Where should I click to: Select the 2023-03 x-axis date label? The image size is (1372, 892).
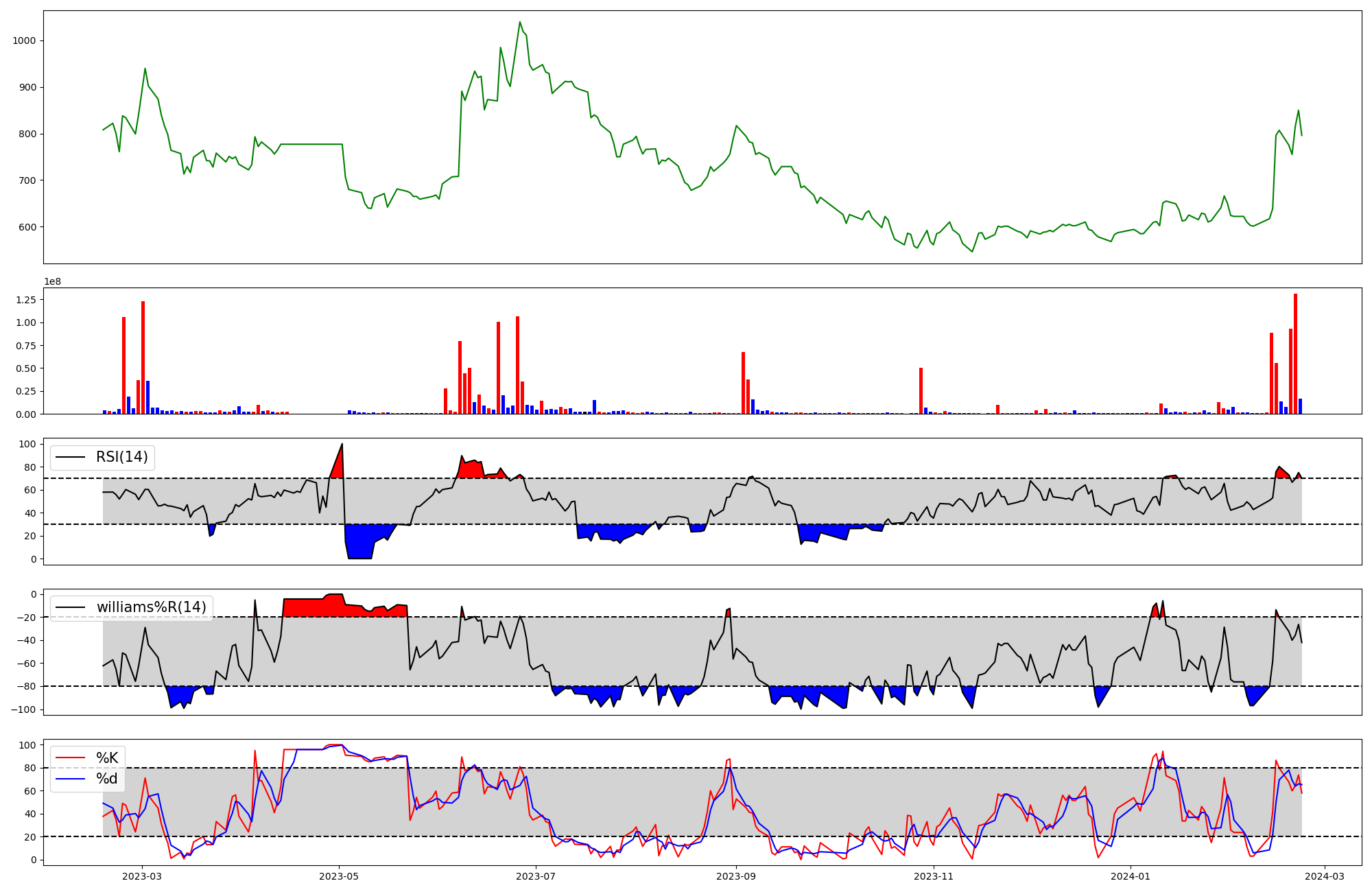[x=142, y=876]
